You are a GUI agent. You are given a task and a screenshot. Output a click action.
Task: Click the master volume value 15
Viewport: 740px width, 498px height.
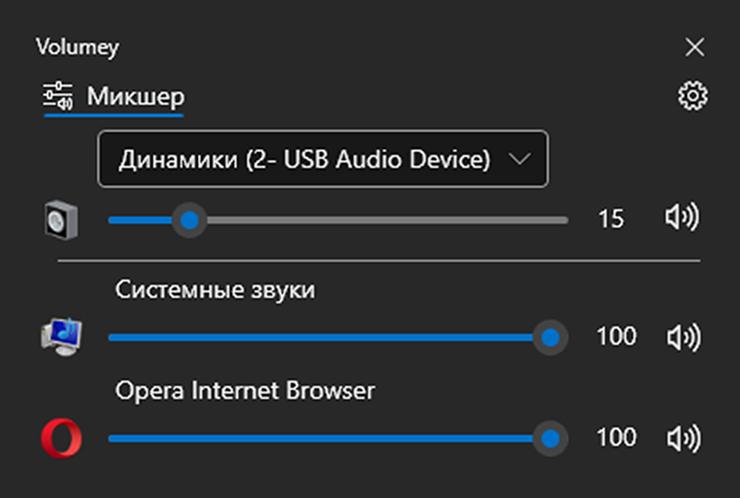click(x=610, y=220)
